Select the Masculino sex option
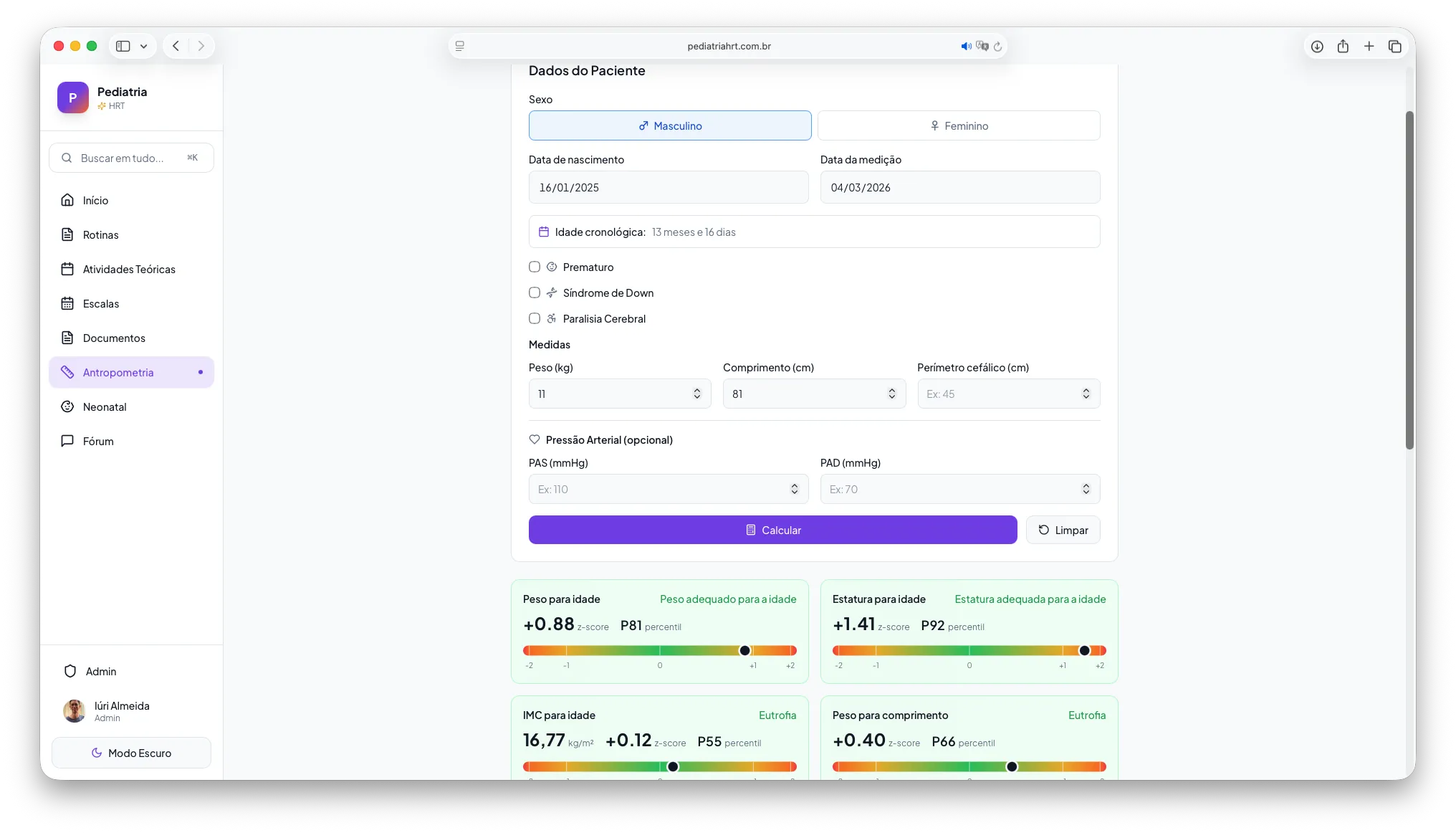 (x=669, y=125)
